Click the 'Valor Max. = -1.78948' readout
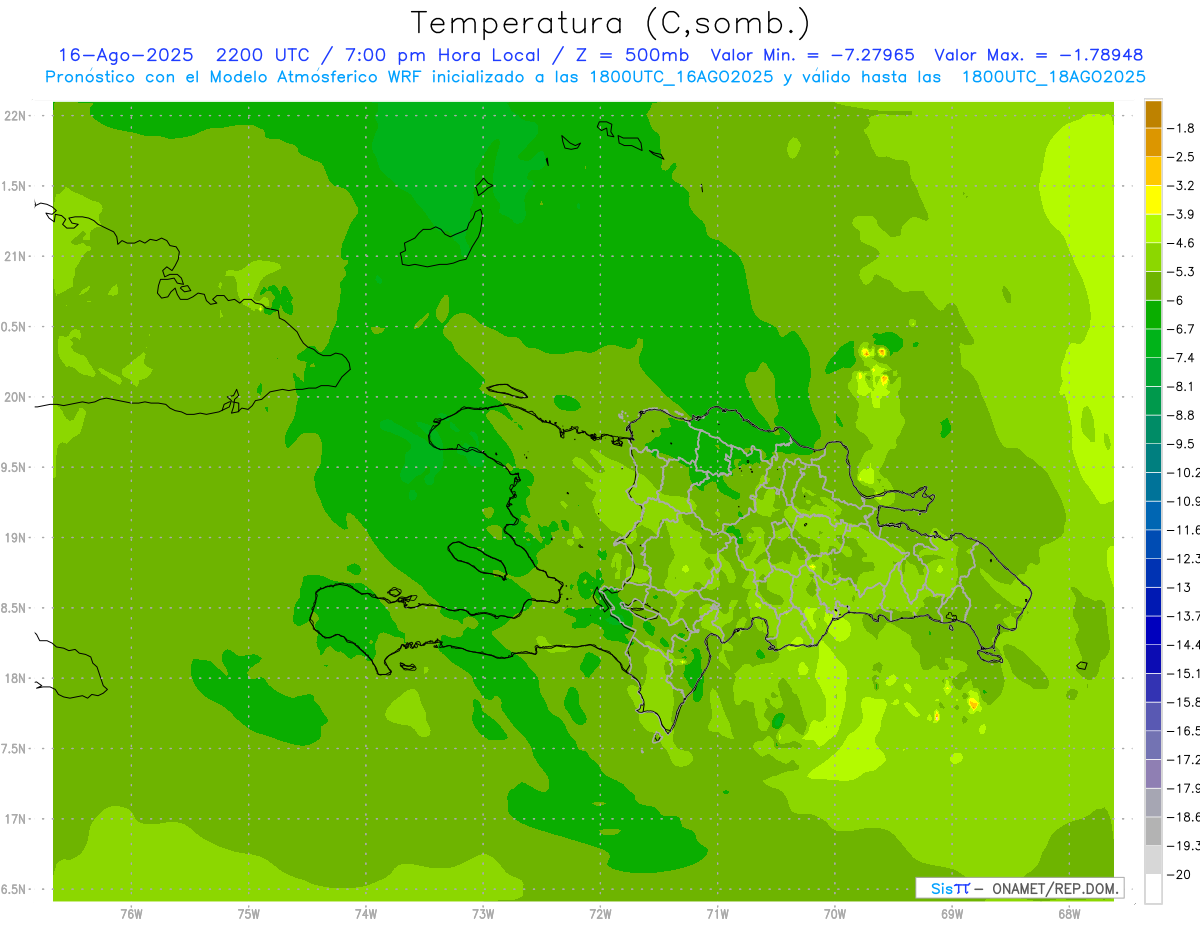Image resolution: width=1200 pixels, height=927 pixels. 1038,55
